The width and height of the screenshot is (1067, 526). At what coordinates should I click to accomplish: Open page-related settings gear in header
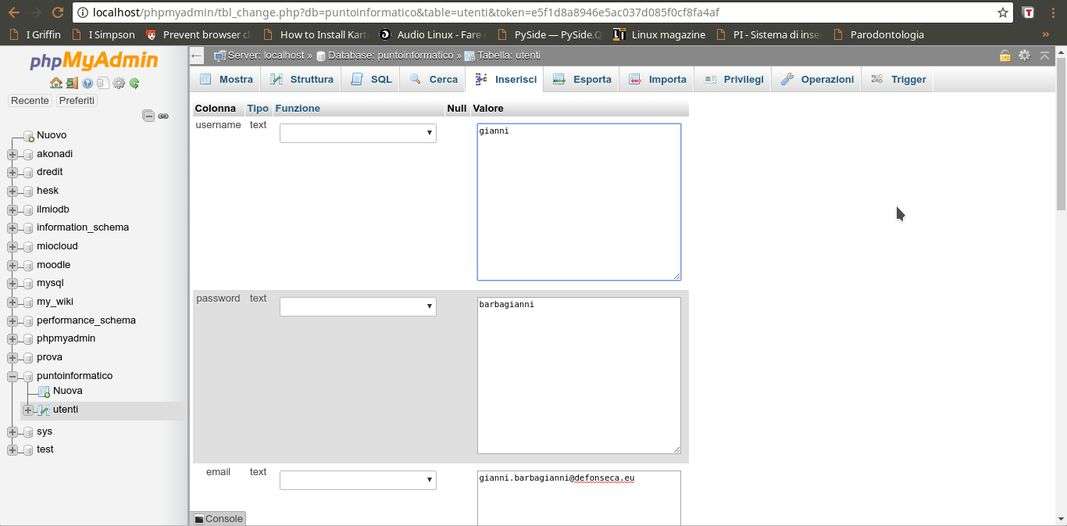click(1023, 56)
